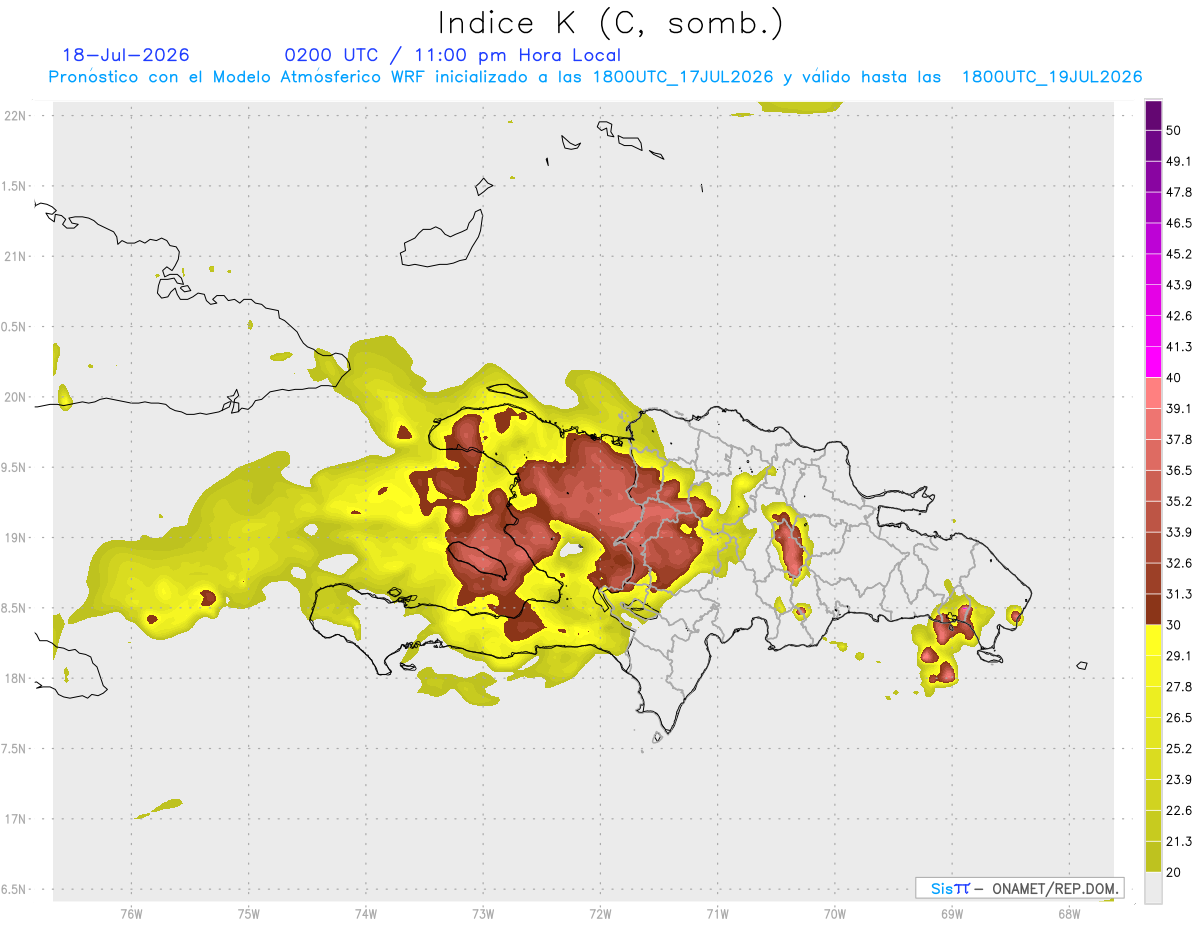The image size is (1200, 927).
Task: Click the colorbar value 39.1
Action: point(1179,408)
